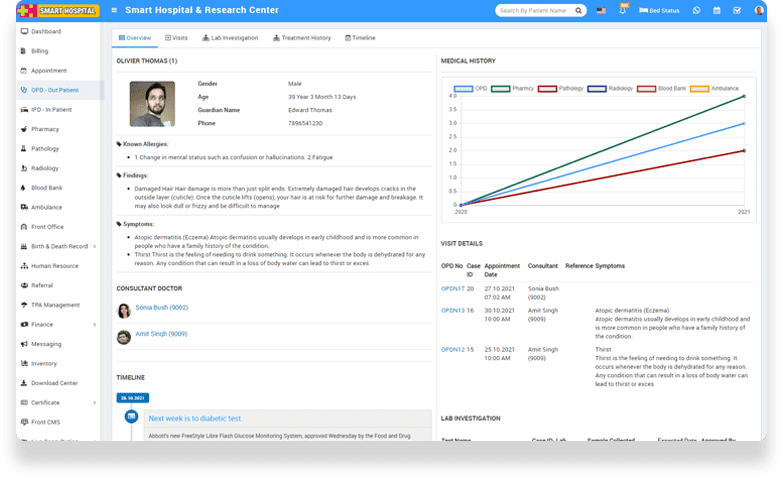Switch to the Lab Investigation tab

[229, 38]
